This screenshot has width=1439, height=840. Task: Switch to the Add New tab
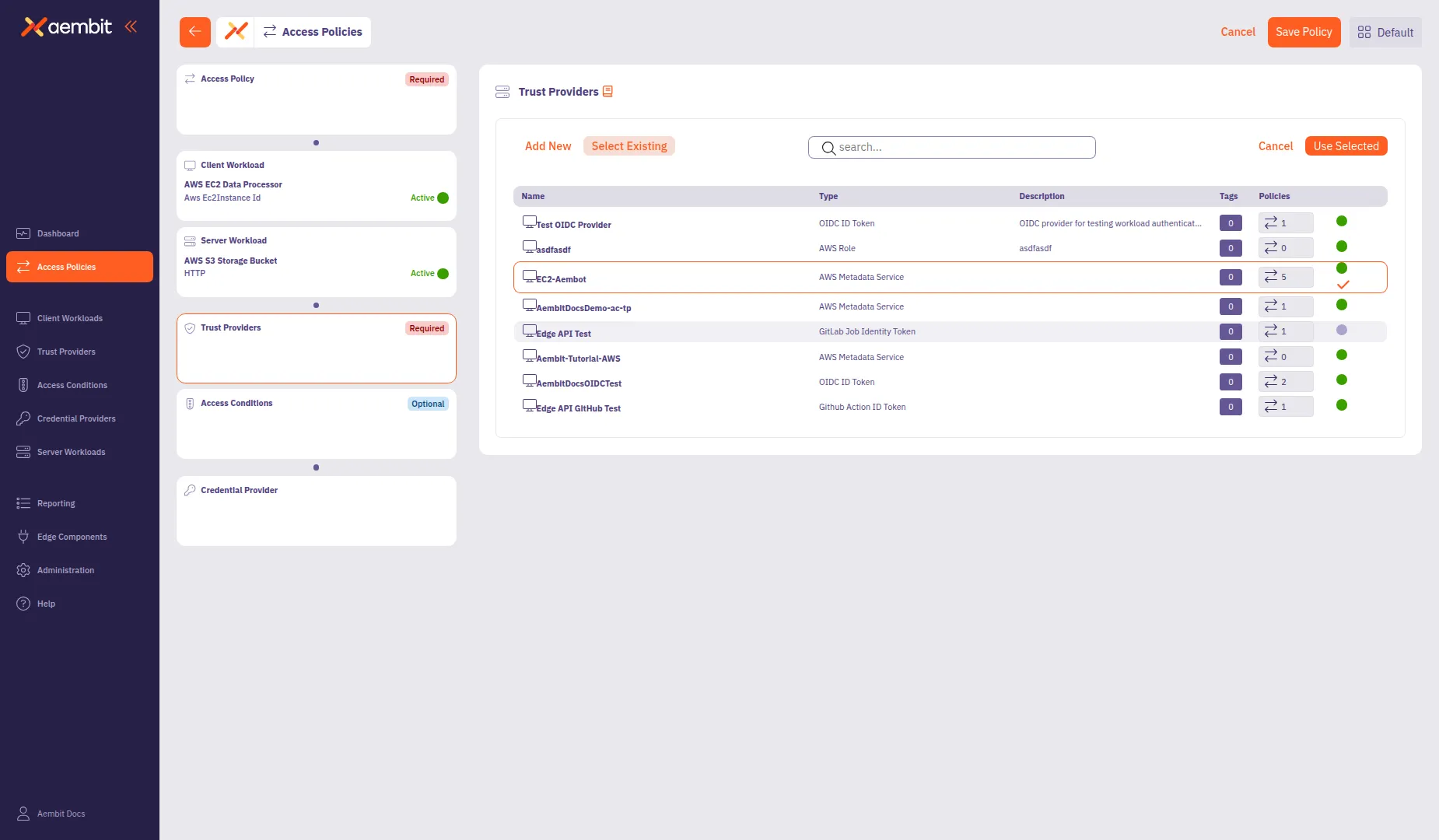[548, 145]
